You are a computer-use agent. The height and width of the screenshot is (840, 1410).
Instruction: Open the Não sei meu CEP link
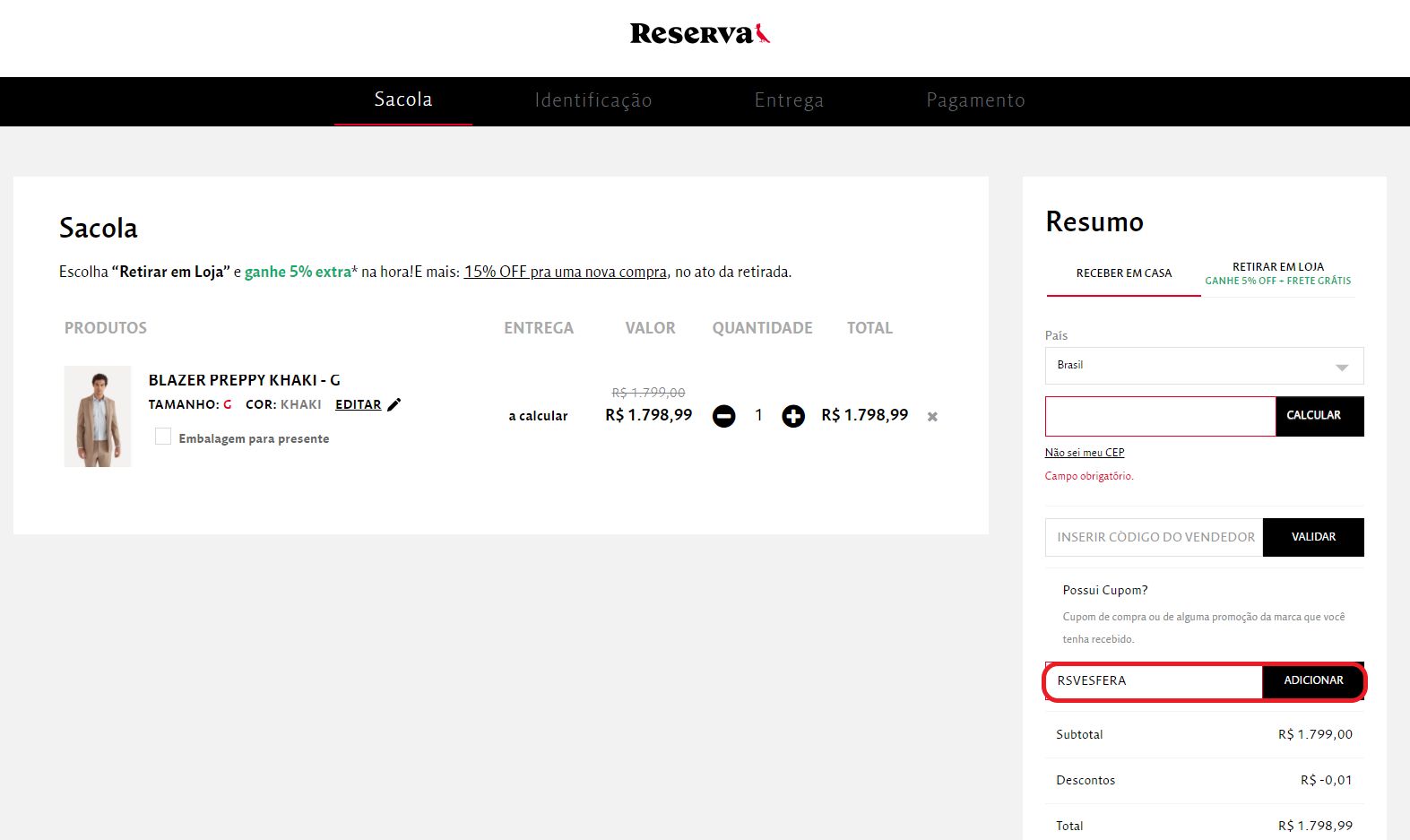(1085, 453)
